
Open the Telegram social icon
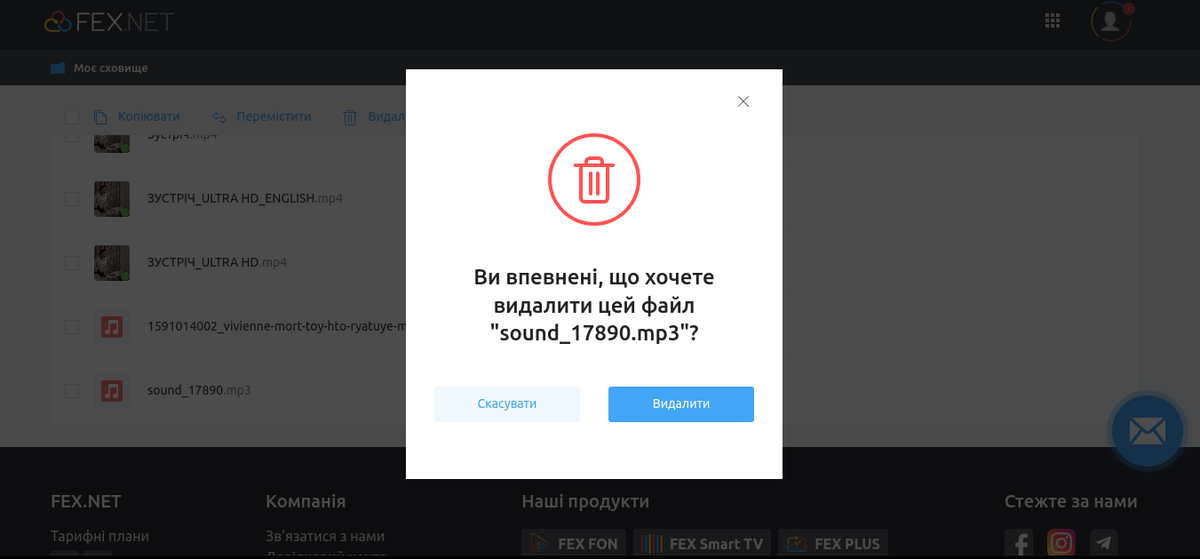coord(1104,543)
